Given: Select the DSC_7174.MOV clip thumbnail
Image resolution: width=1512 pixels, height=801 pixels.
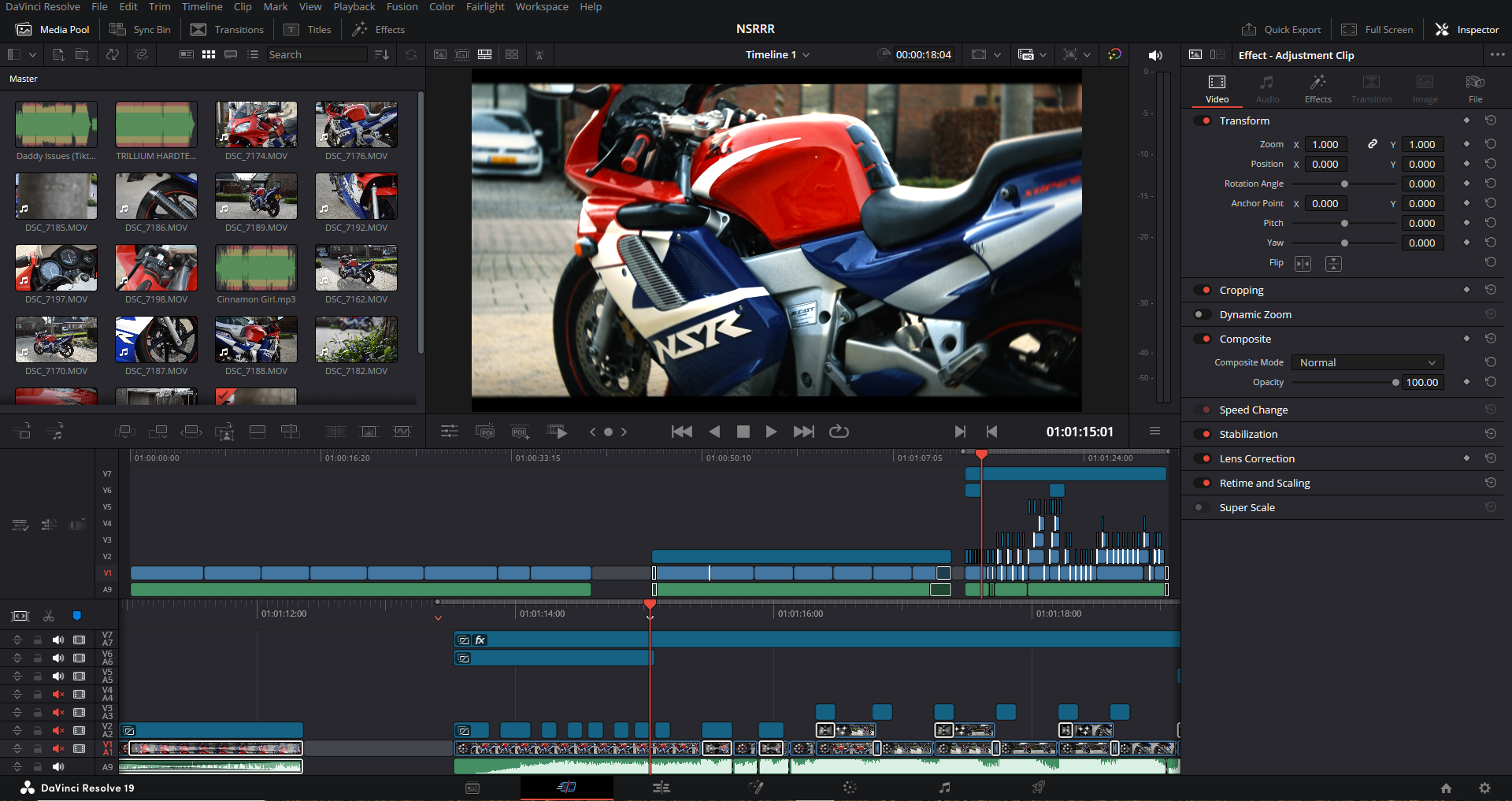Looking at the screenshot, I should pyautogui.click(x=256, y=124).
